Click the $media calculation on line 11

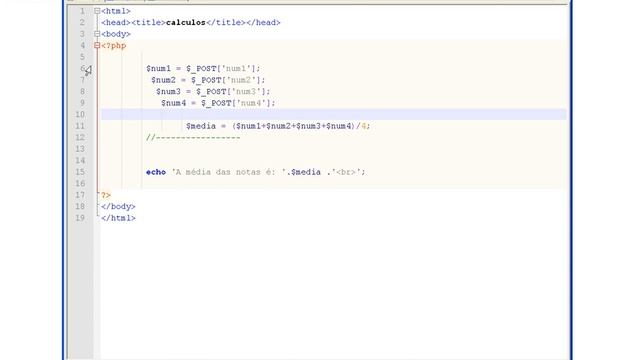[278, 126]
